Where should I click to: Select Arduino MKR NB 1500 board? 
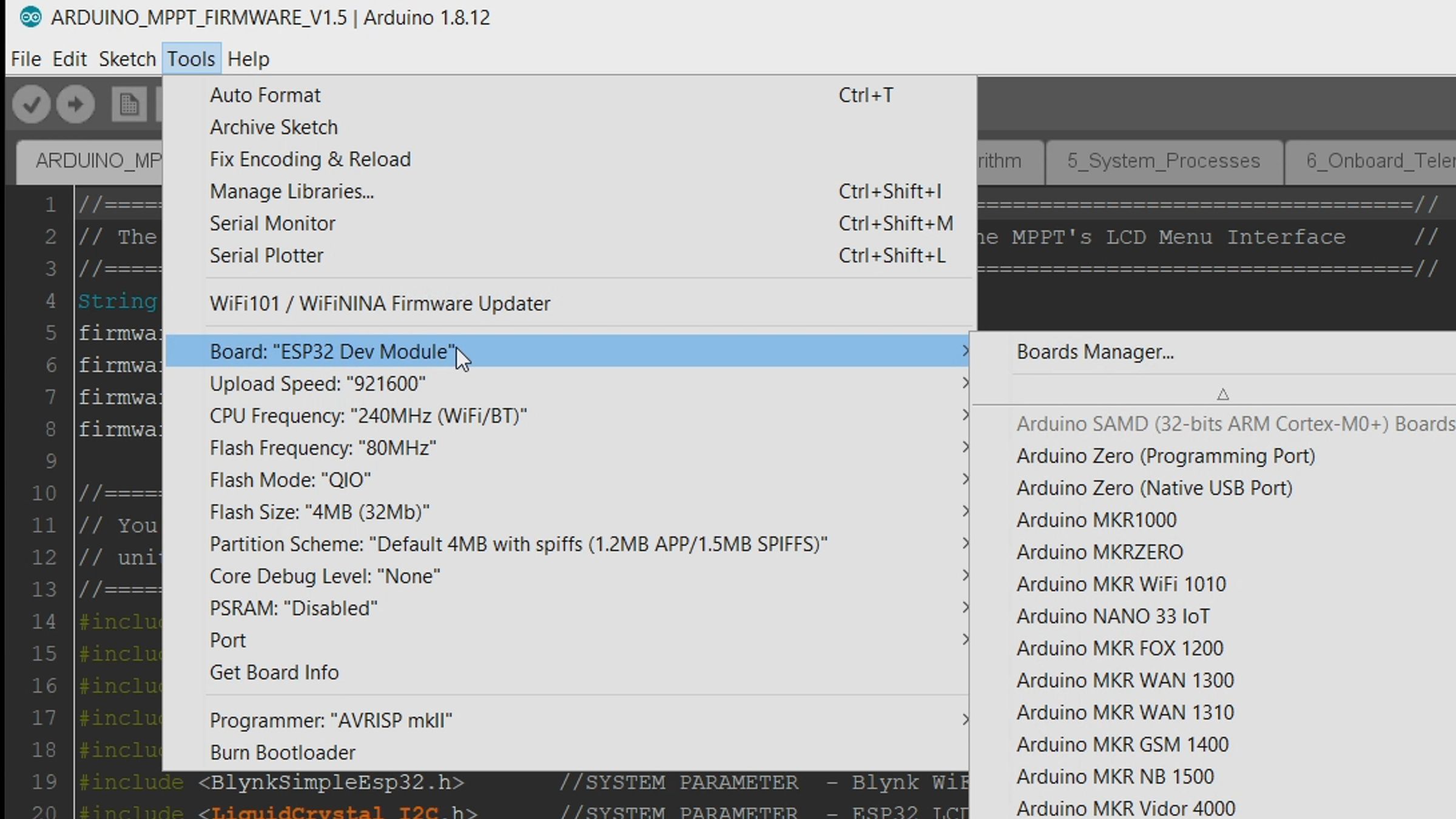pyautogui.click(x=1215, y=778)
